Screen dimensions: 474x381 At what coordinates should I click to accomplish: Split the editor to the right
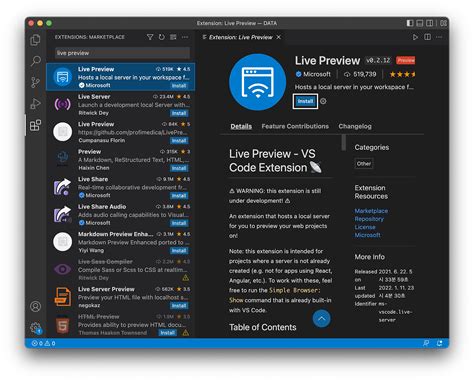tap(427, 37)
